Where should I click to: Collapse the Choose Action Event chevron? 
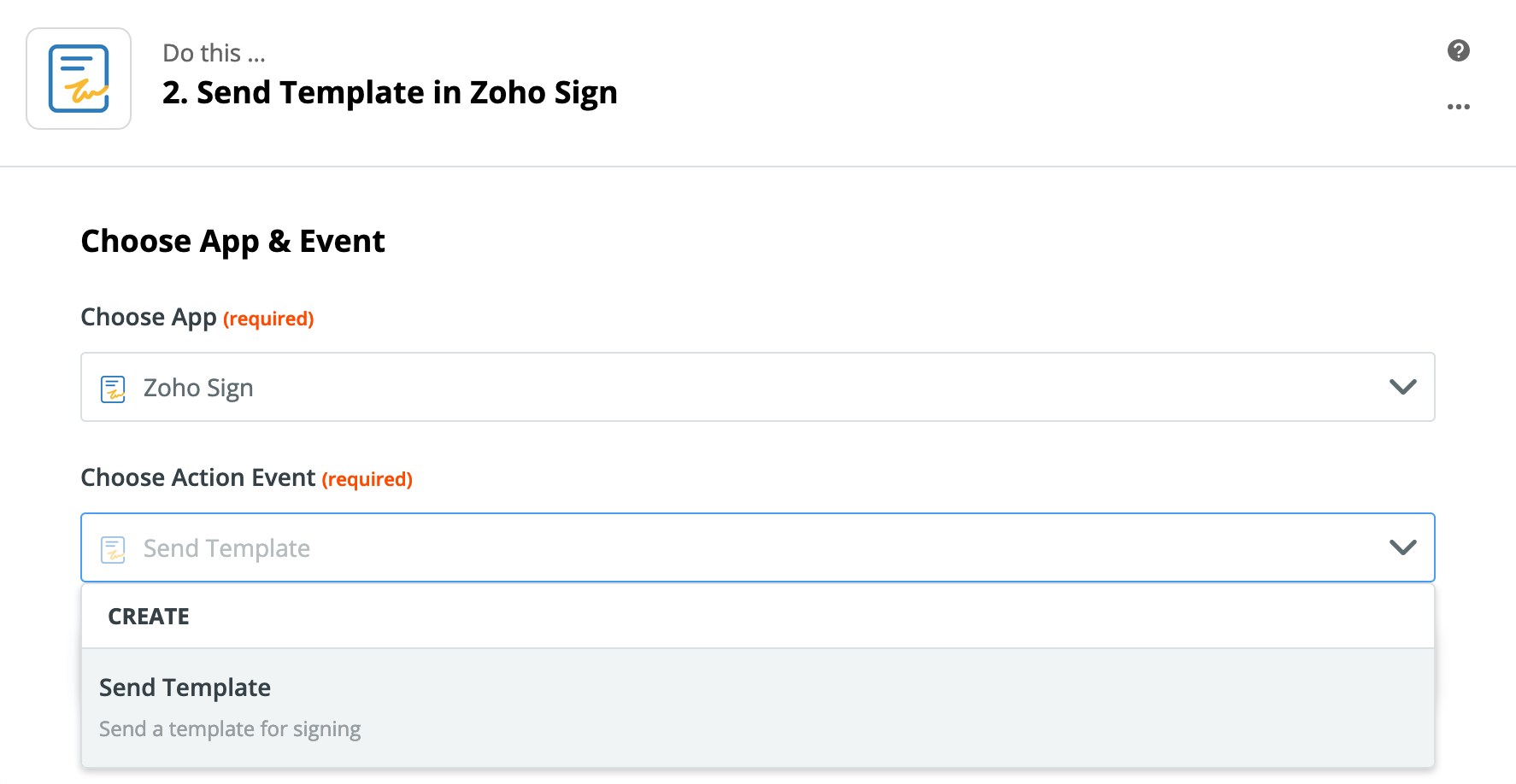tap(1402, 547)
